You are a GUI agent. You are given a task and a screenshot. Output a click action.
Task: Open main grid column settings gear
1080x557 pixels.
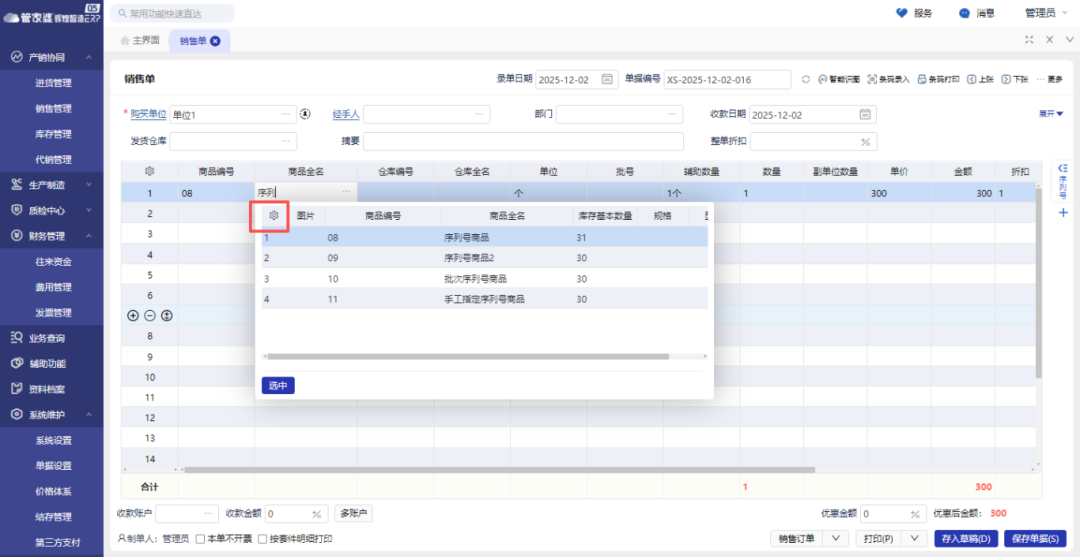[149, 171]
